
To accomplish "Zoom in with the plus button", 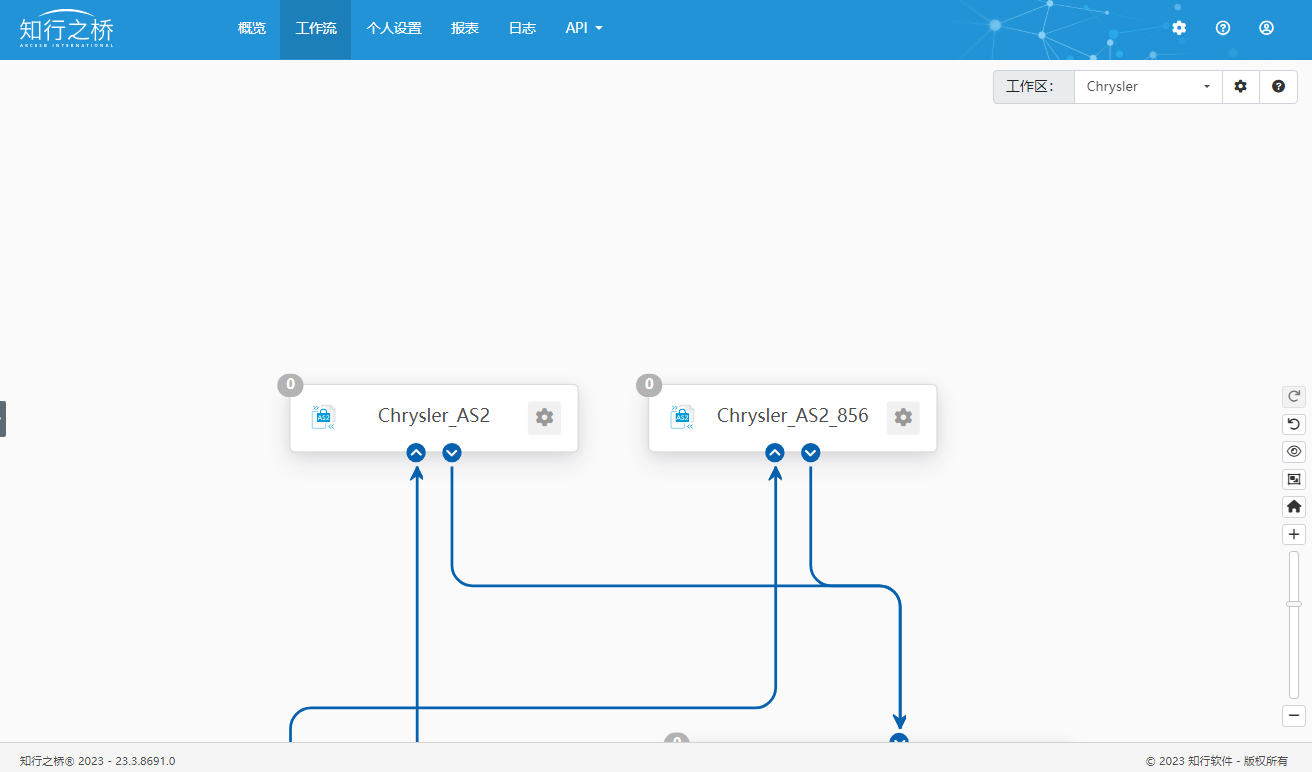I will [x=1294, y=534].
